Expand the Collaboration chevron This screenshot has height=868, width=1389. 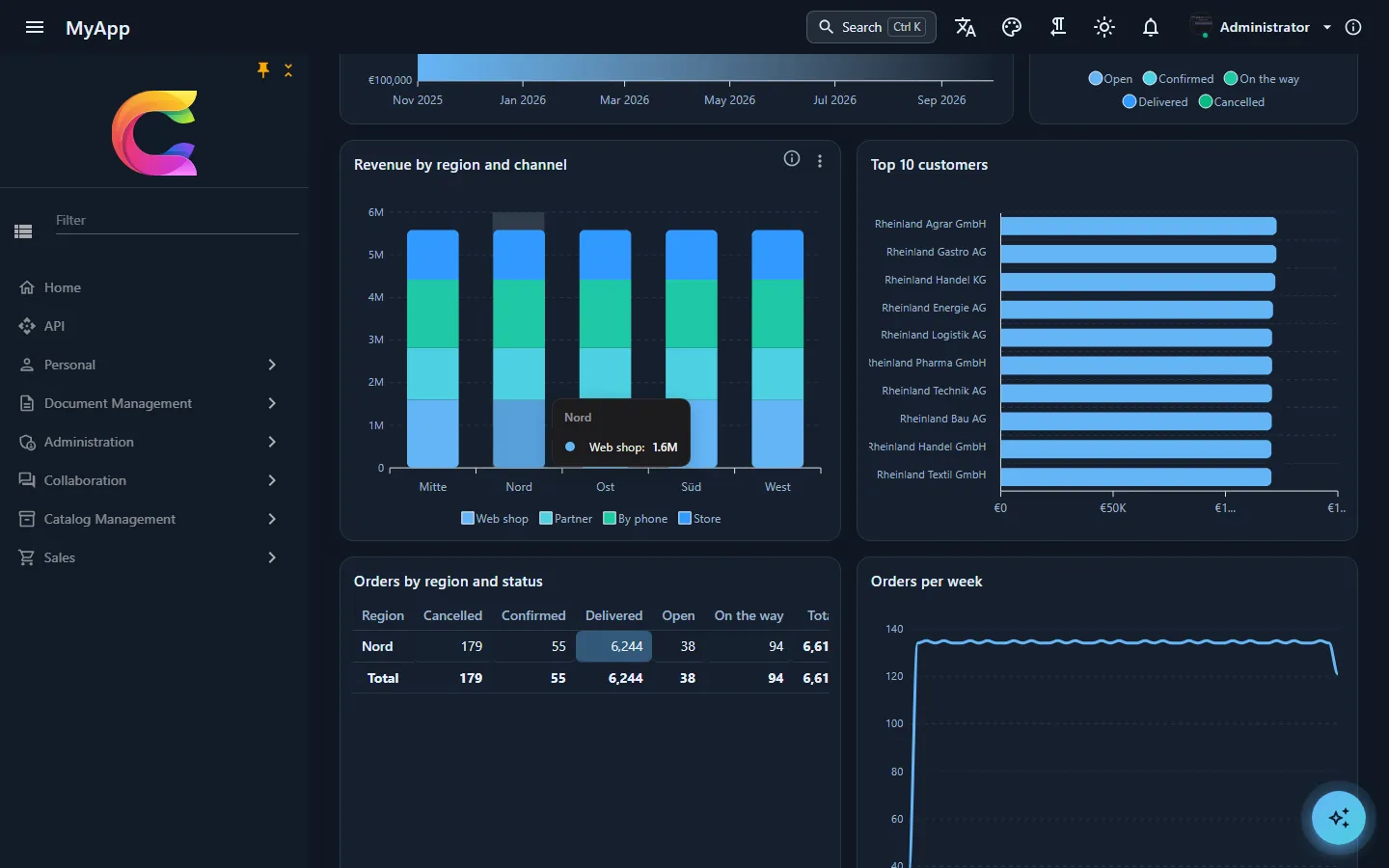[272, 480]
